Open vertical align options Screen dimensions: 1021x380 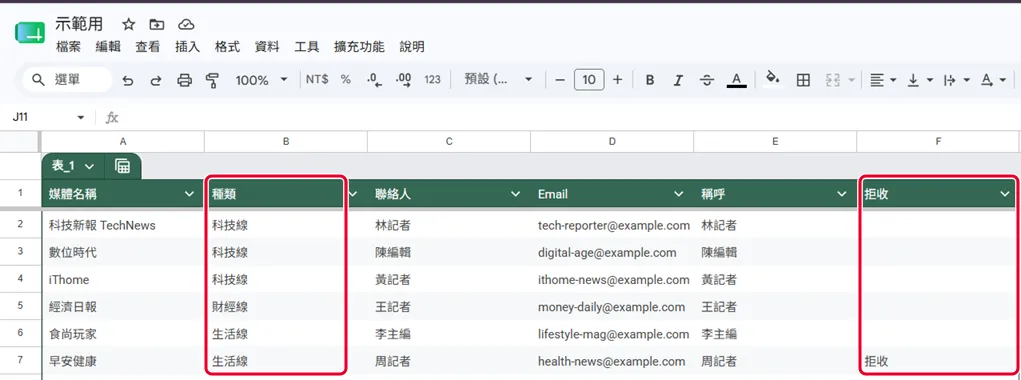click(920, 80)
